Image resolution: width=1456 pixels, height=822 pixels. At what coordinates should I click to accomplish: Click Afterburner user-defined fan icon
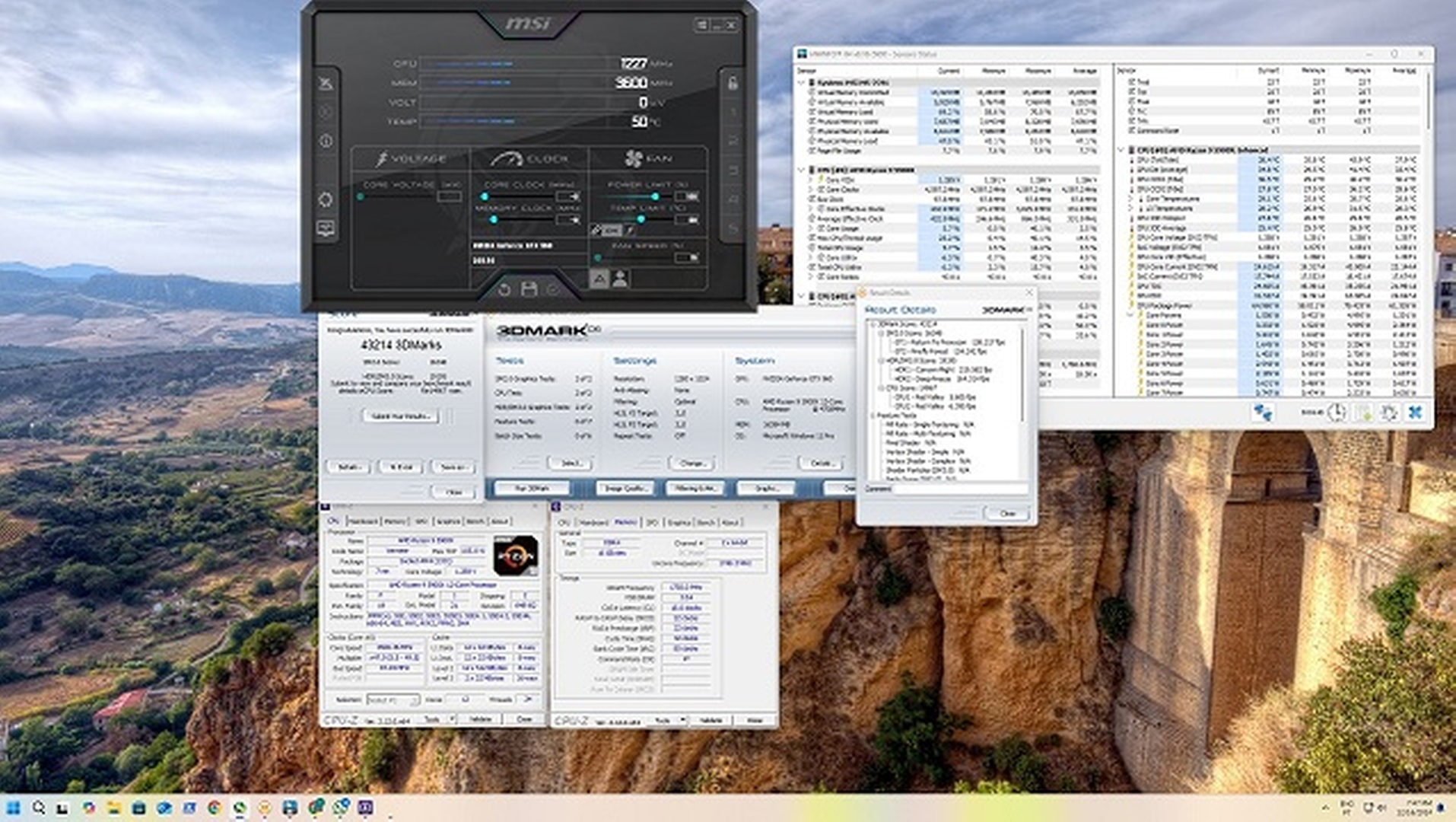pos(621,279)
